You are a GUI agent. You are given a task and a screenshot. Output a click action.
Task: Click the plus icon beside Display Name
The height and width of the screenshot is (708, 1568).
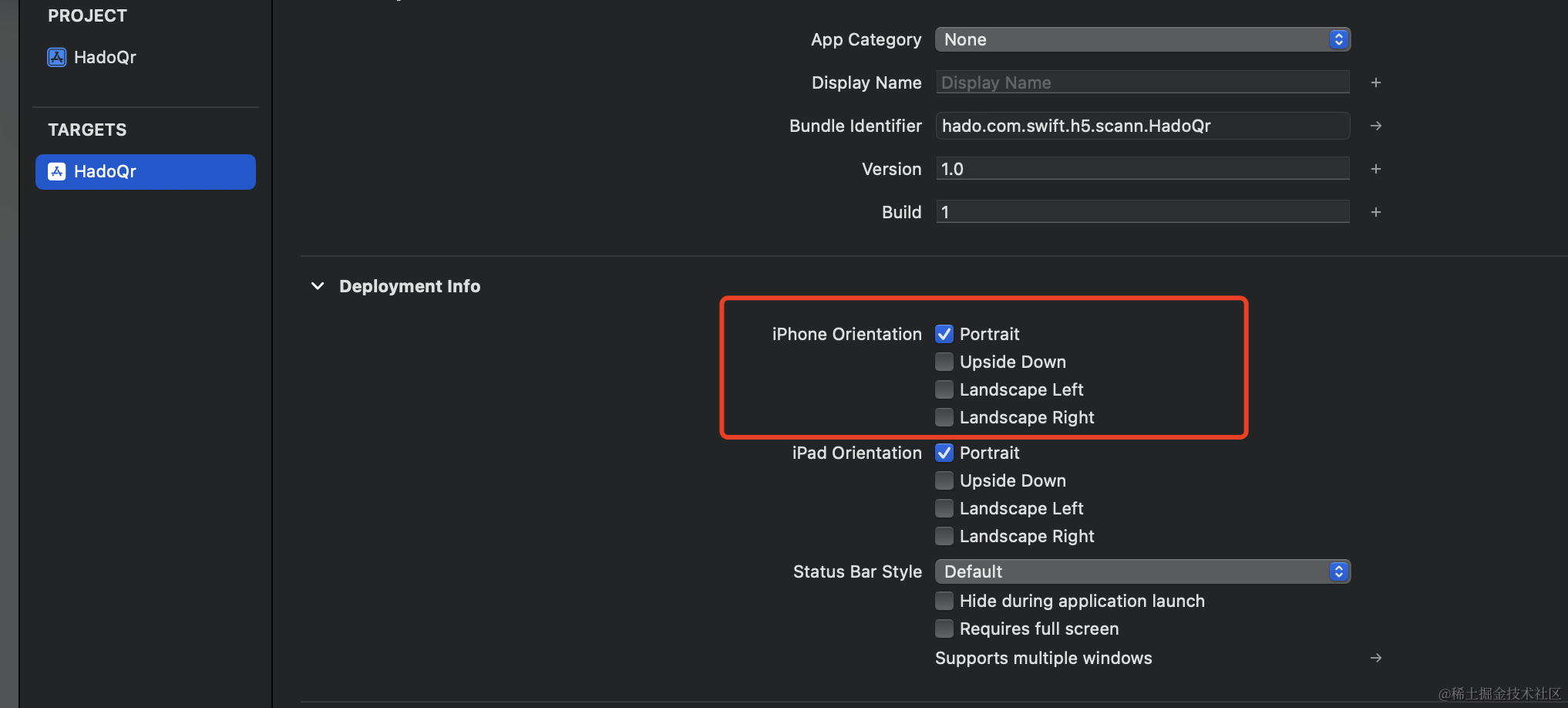tap(1376, 83)
